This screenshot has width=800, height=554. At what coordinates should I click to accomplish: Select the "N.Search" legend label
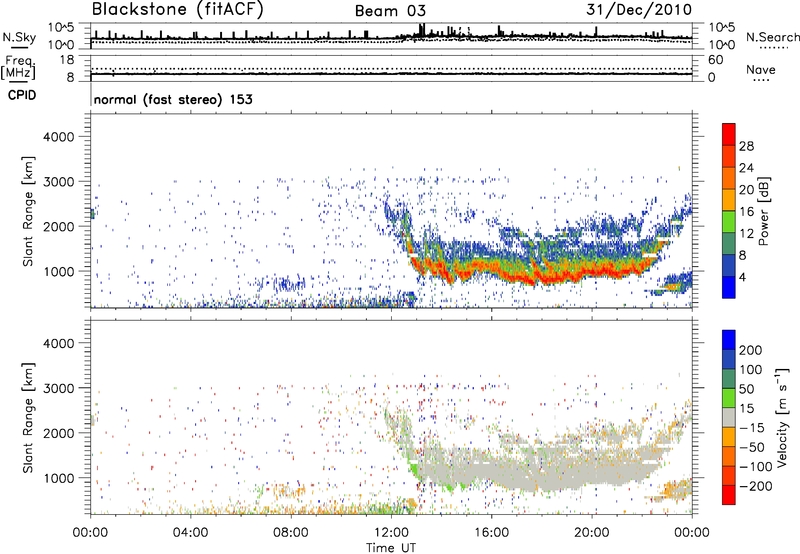(772, 37)
